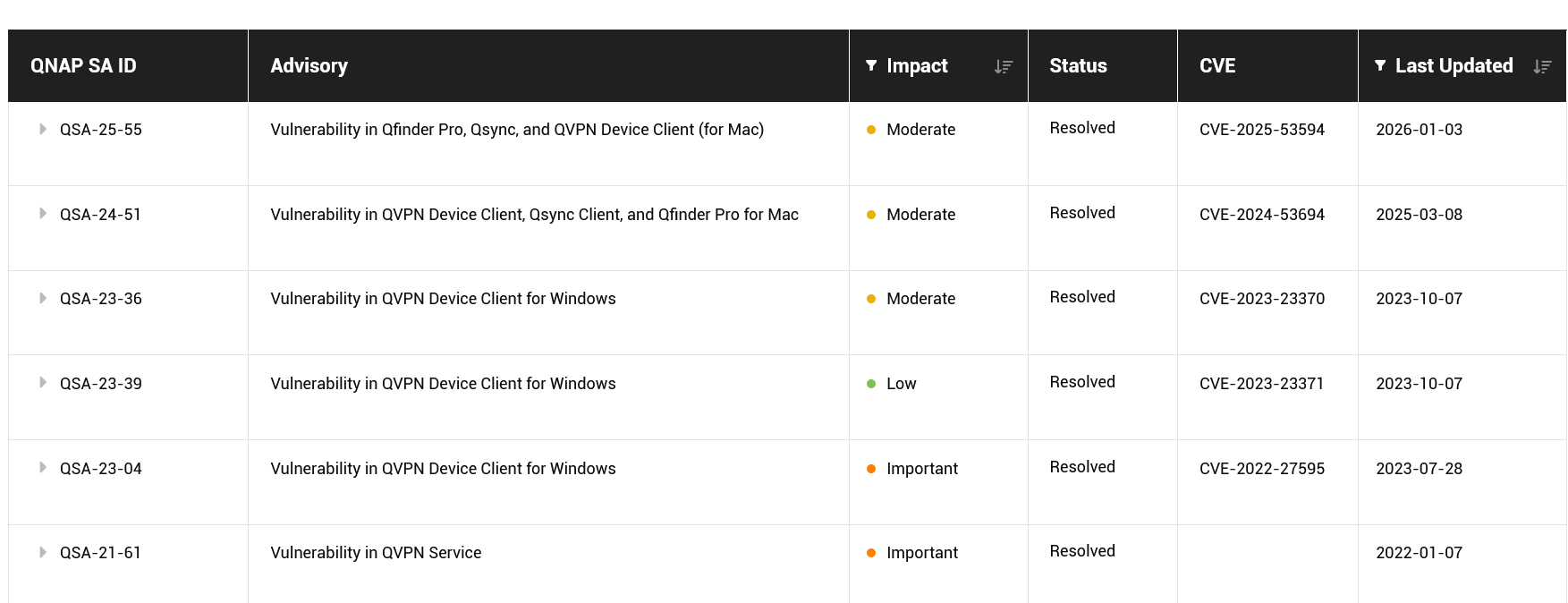Expand the QSA-23-36 row arrow
This screenshot has width=1568, height=603.
click(x=42, y=298)
